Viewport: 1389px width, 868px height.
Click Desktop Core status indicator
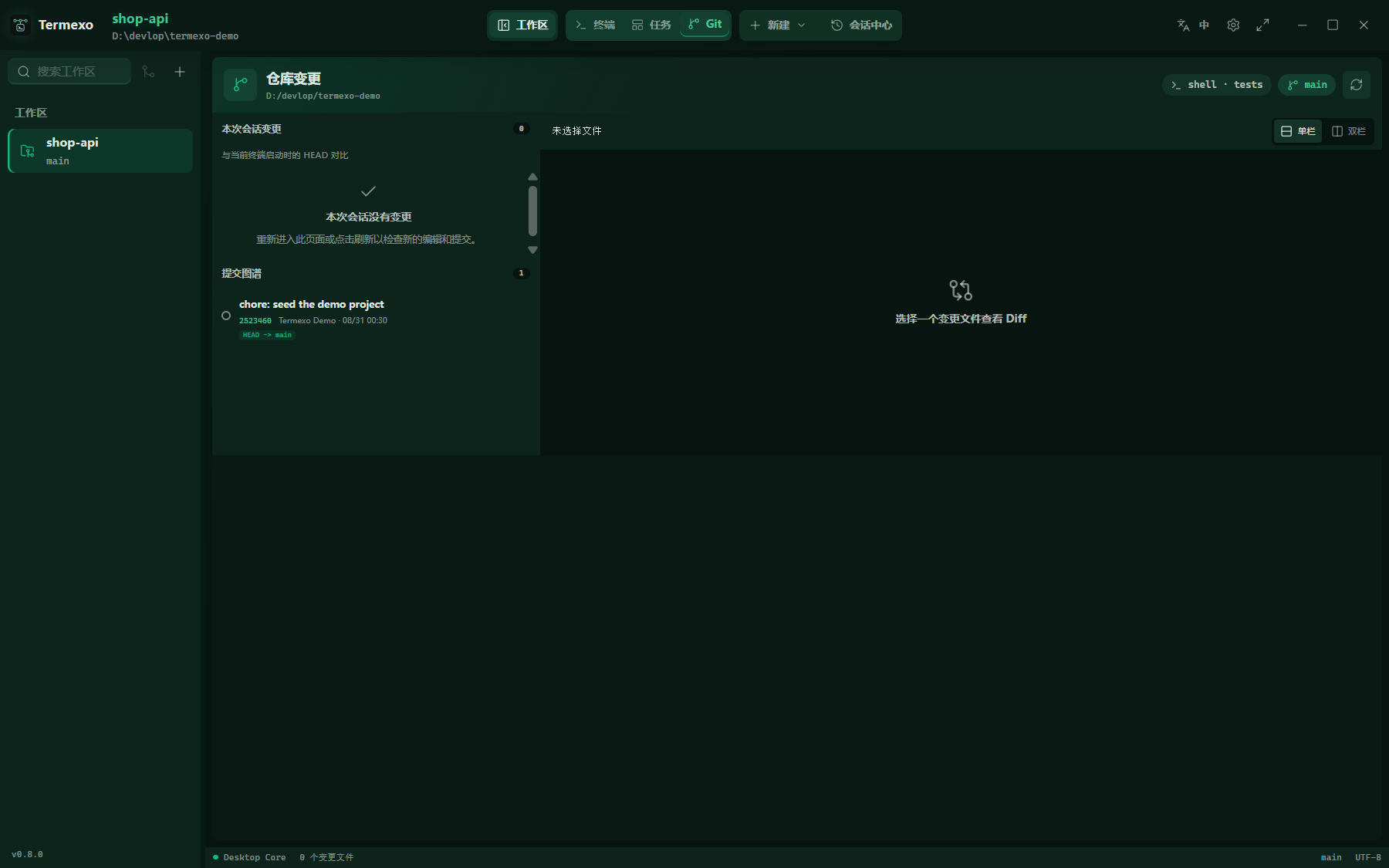[249, 857]
